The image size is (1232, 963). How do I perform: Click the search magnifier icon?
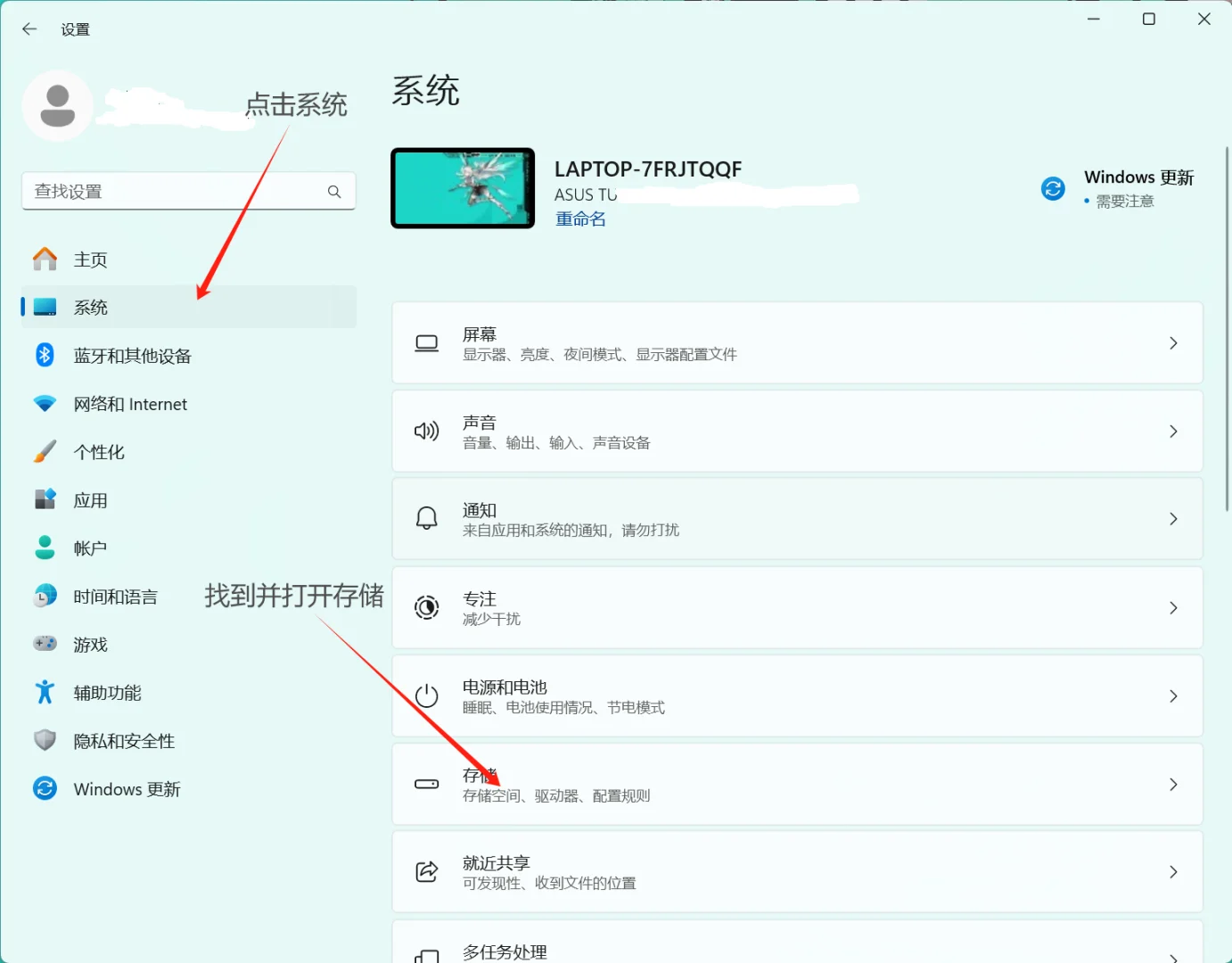(x=333, y=191)
